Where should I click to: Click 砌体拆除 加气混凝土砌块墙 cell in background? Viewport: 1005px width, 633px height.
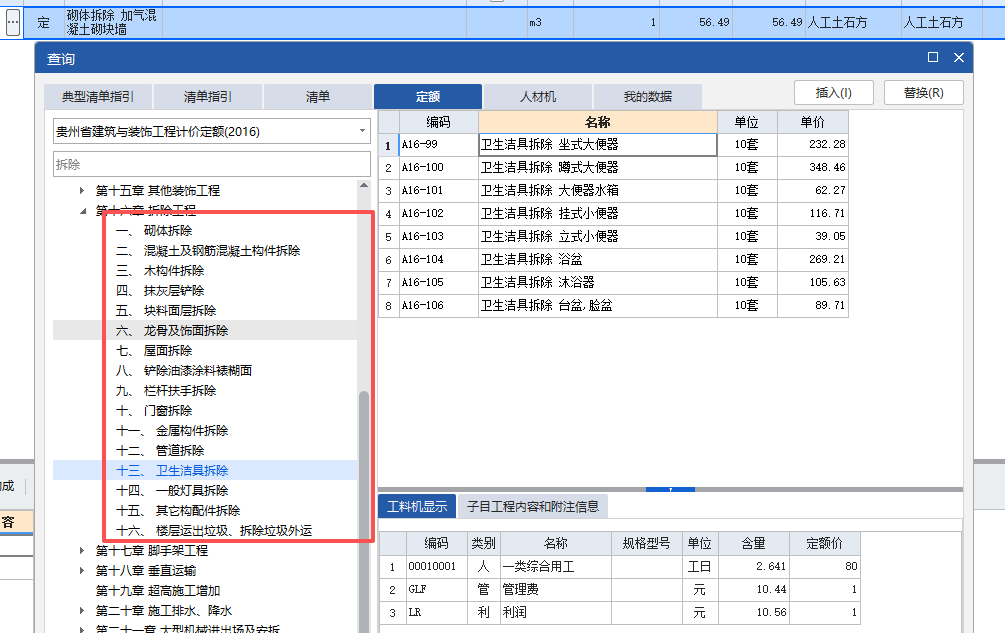(x=113, y=22)
